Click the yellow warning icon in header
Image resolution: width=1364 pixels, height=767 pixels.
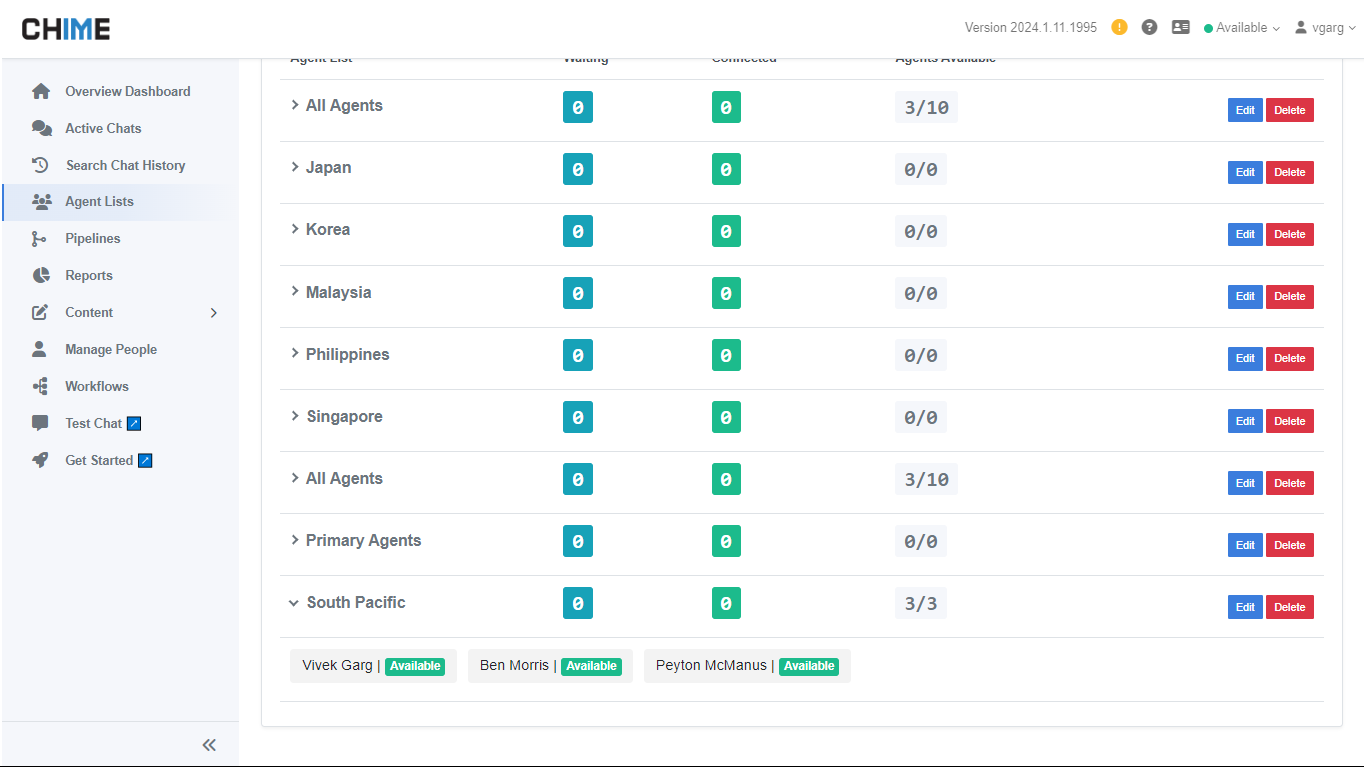coord(1119,27)
